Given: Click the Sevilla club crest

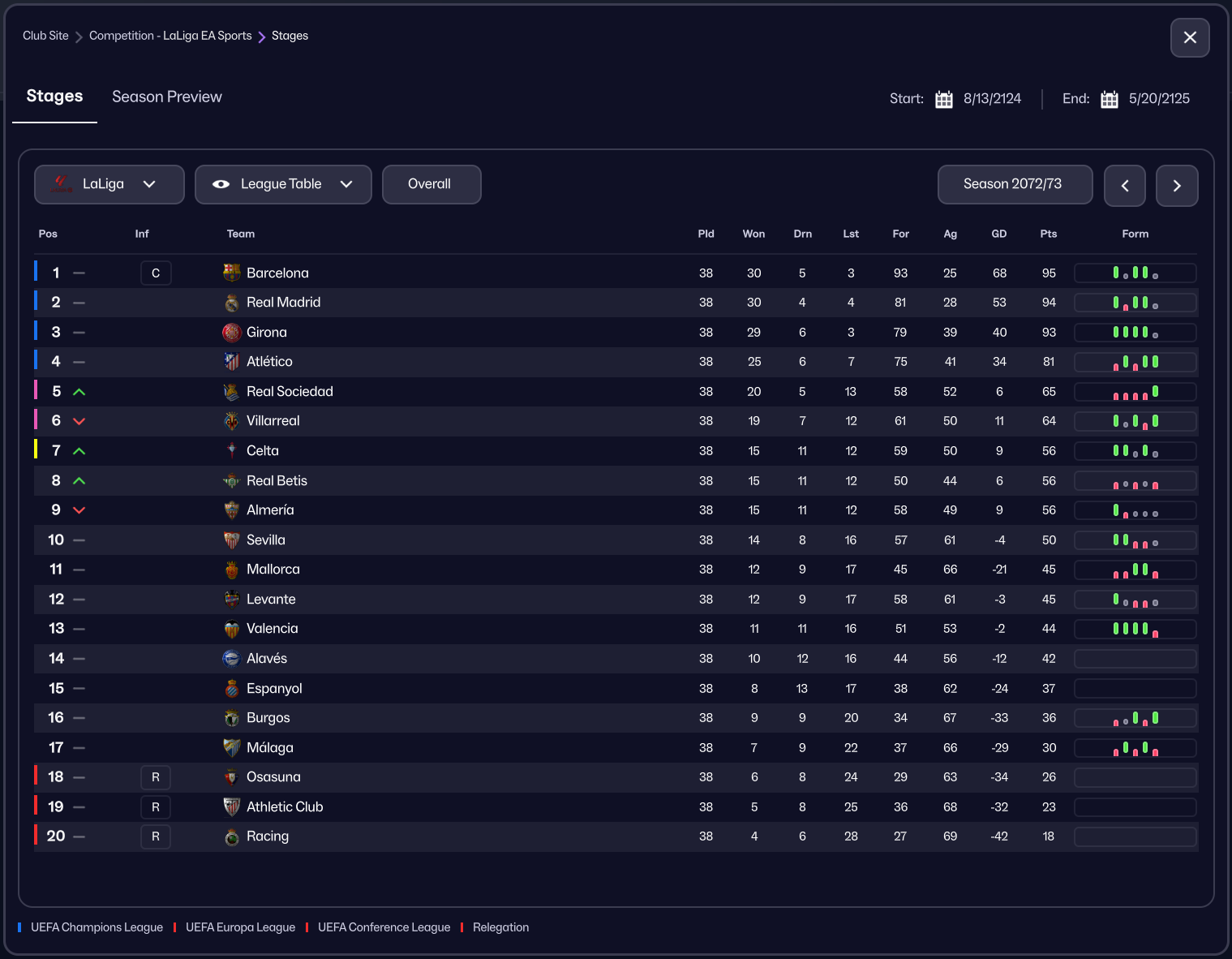Looking at the screenshot, I should click(x=232, y=540).
